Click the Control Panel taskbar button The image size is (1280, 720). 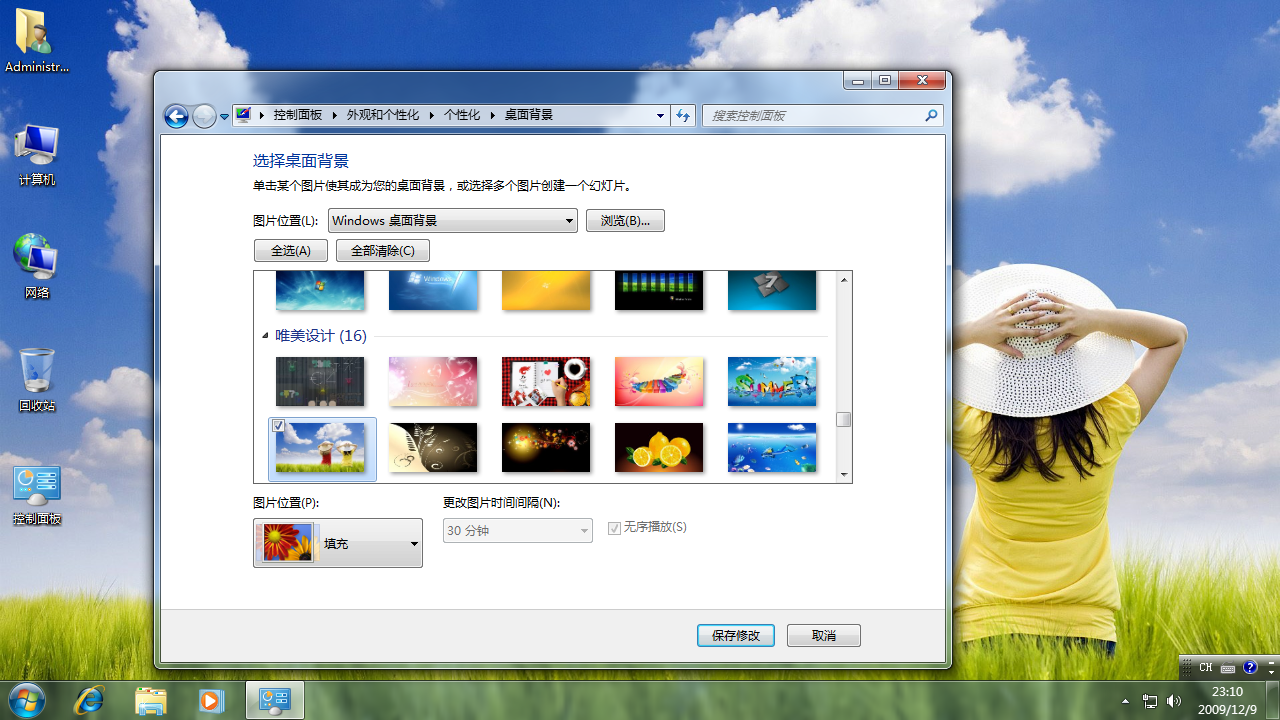(x=274, y=700)
